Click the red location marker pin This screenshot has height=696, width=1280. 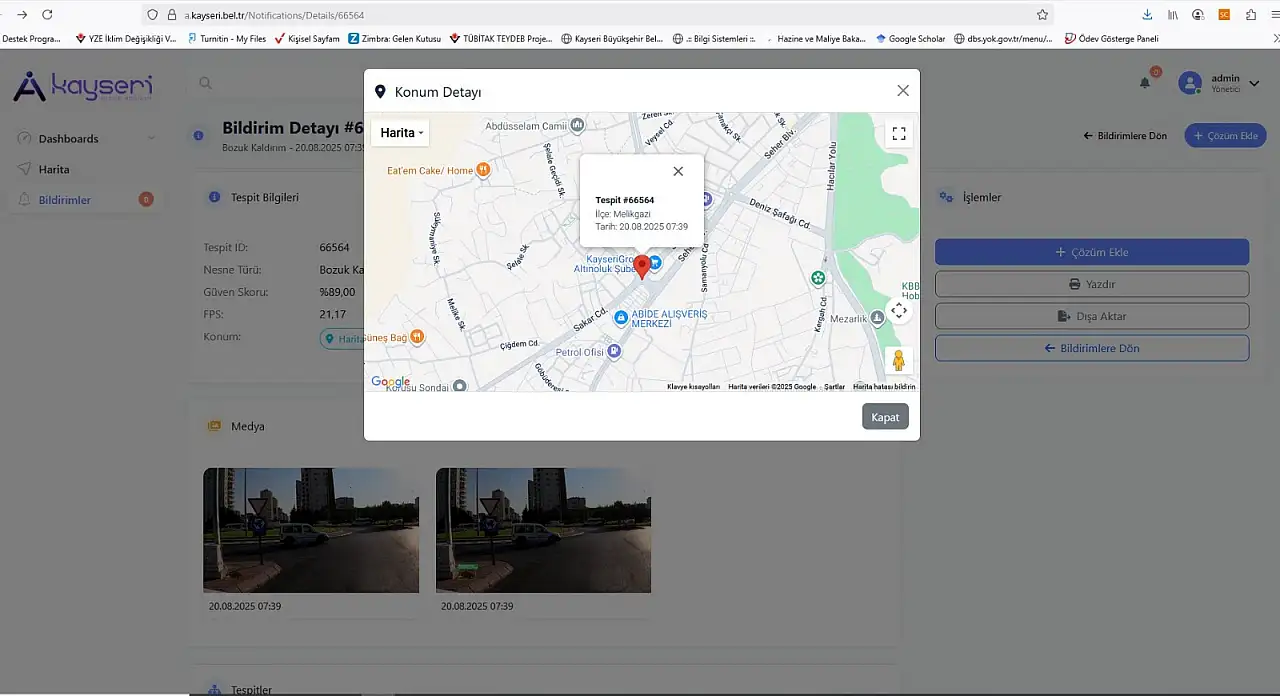tap(642, 267)
